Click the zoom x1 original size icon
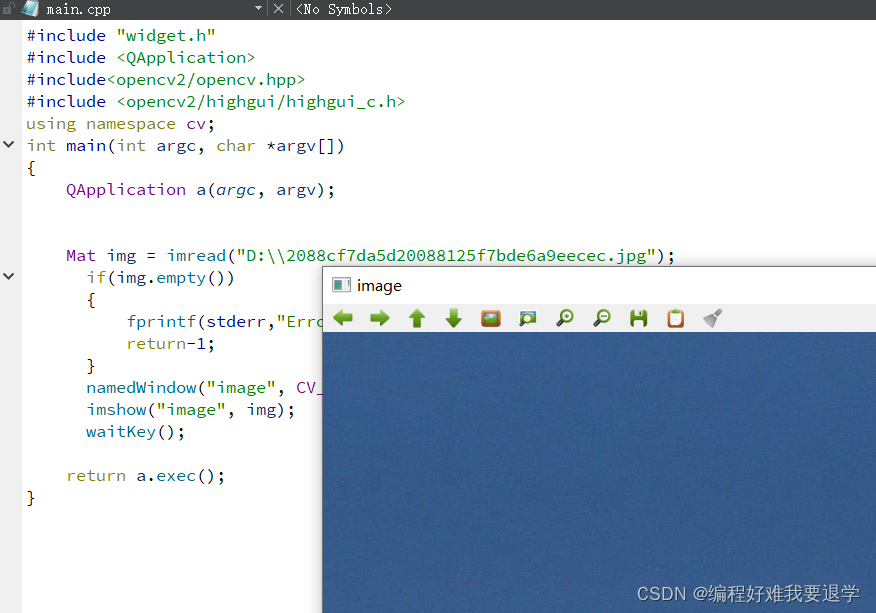This screenshot has width=876, height=613. 491,319
